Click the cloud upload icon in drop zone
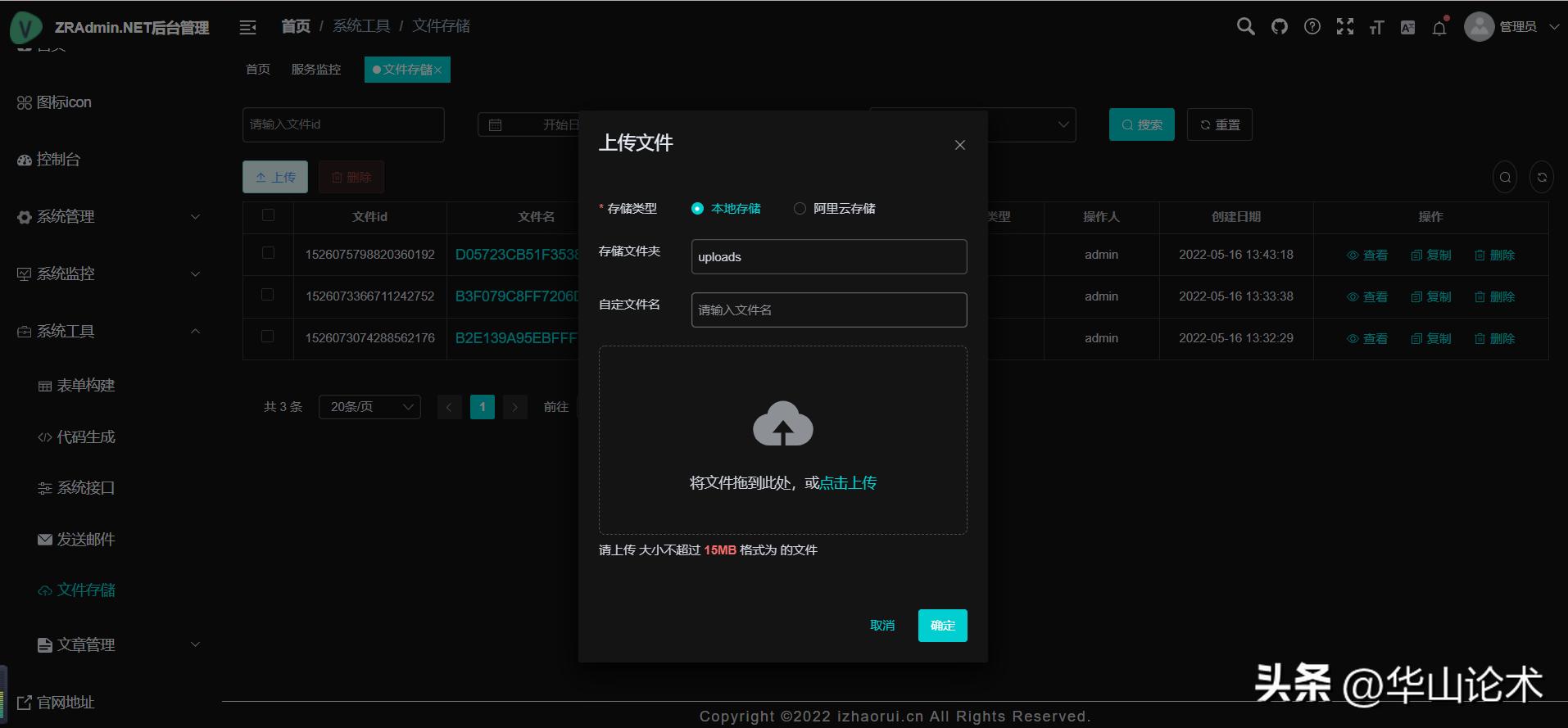 tap(783, 423)
